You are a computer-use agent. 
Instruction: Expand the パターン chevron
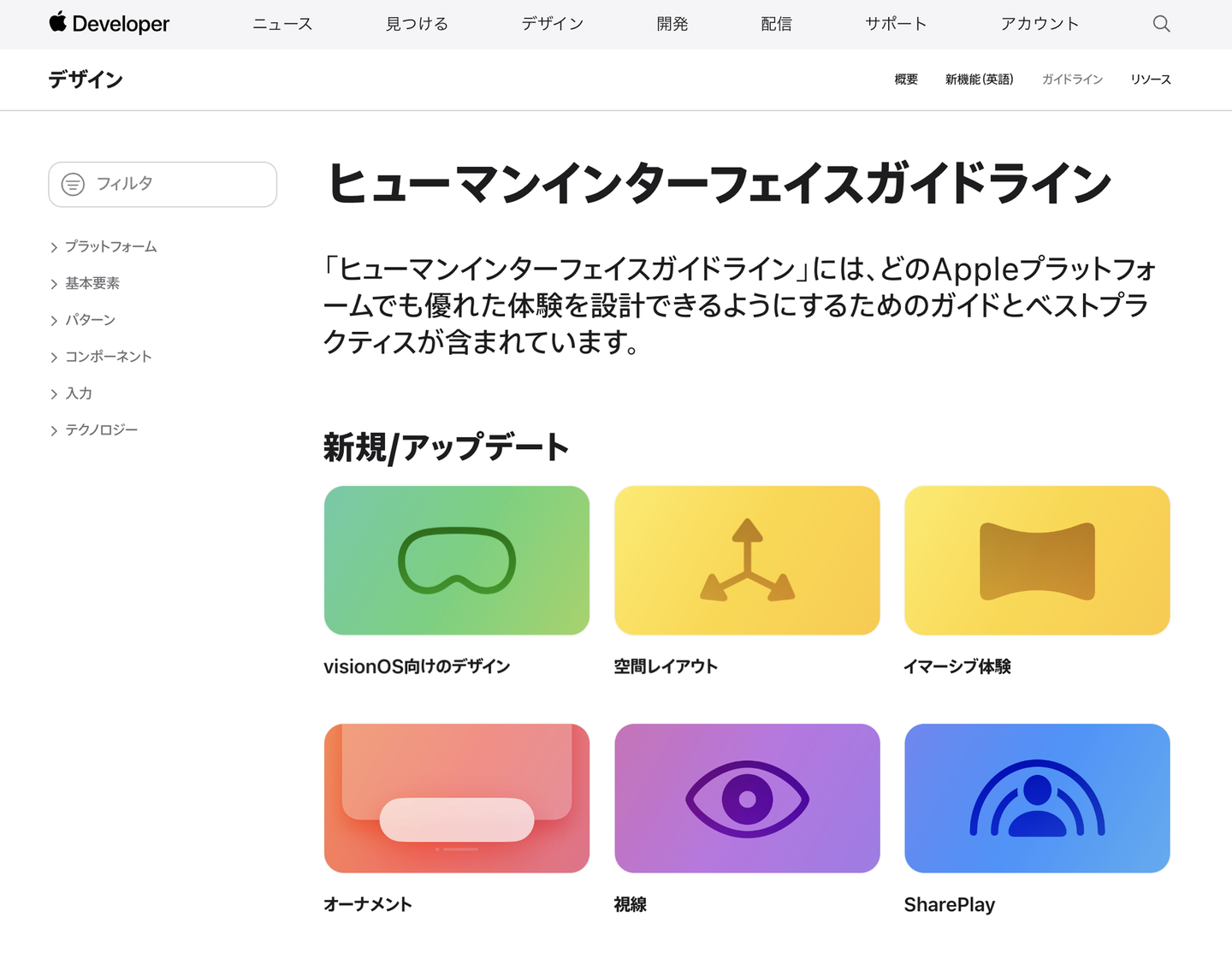coord(54,321)
